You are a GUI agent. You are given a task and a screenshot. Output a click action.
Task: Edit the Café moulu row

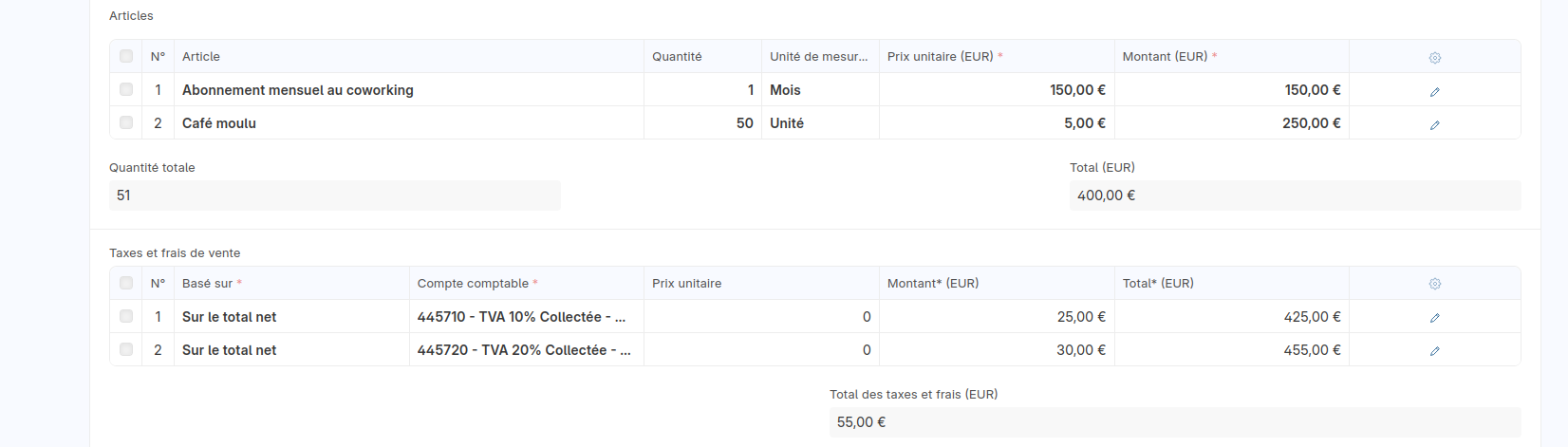(1434, 124)
